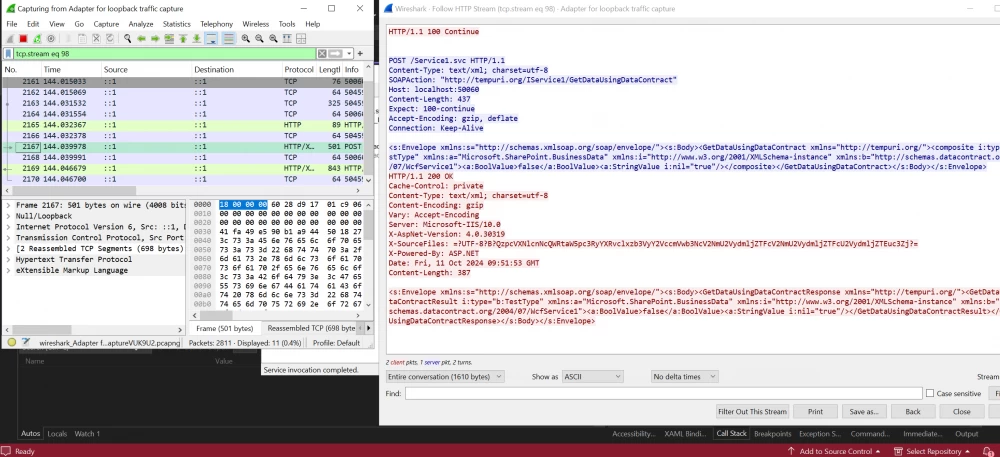The height and width of the screenshot is (457, 1000).
Task: Jump to the first packet icon
Action: pyautogui.click(x=183, y=39)
